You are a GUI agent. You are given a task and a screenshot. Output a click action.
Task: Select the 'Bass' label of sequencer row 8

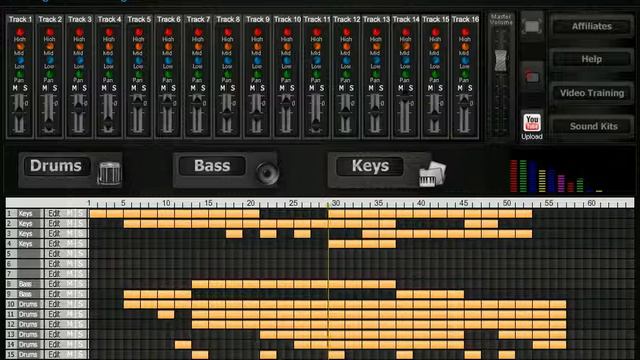click(25, 284)
